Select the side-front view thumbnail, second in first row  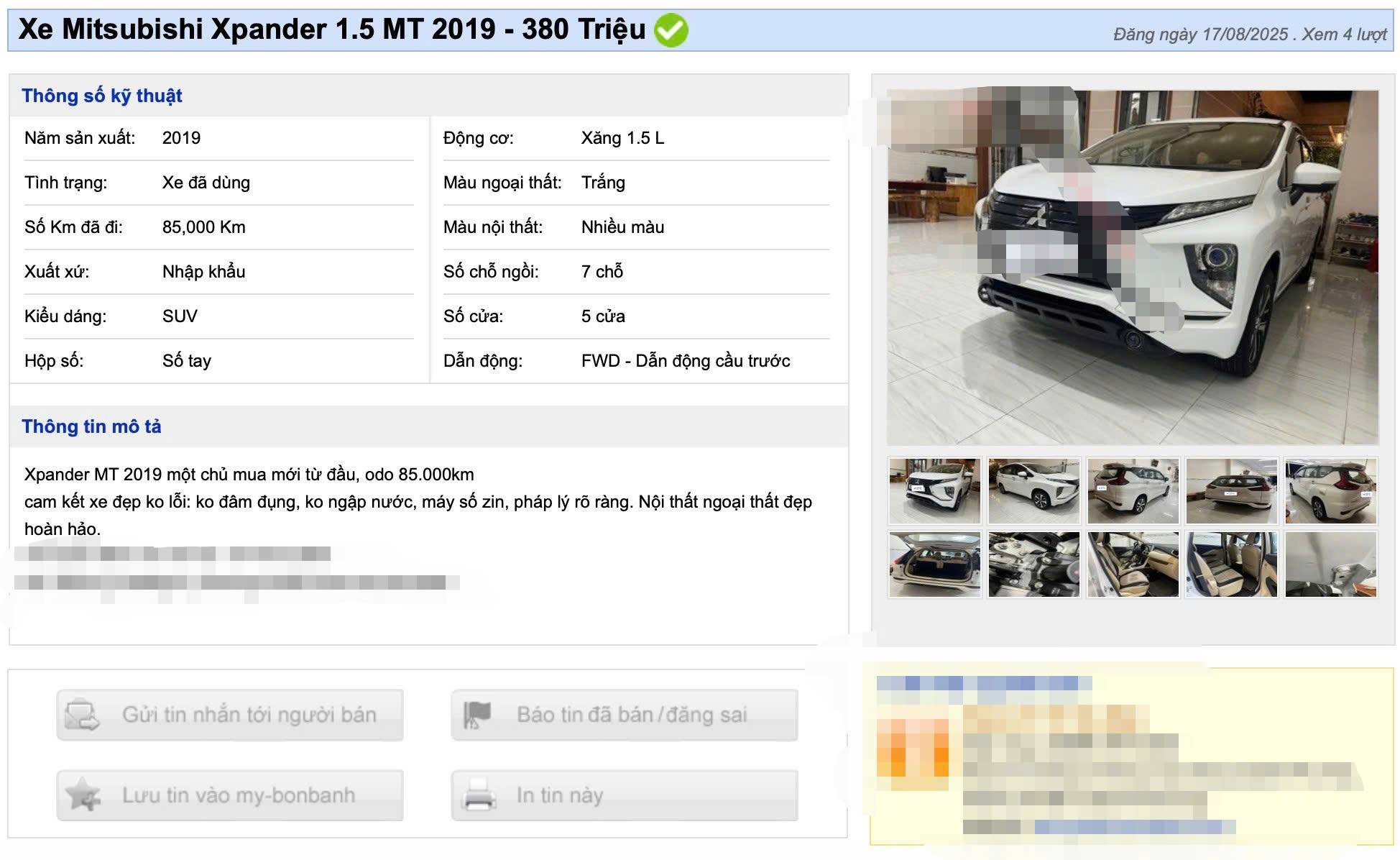[x=1033, y=490]
